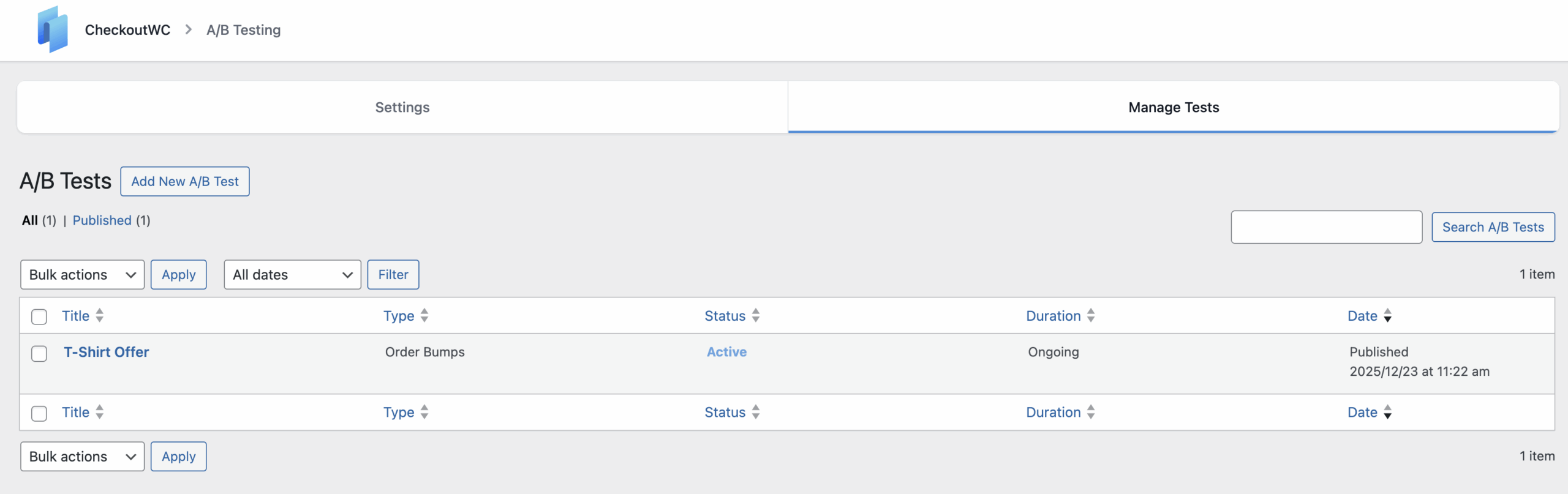Sort tests using the Type sort arrows

click(425, 316)
